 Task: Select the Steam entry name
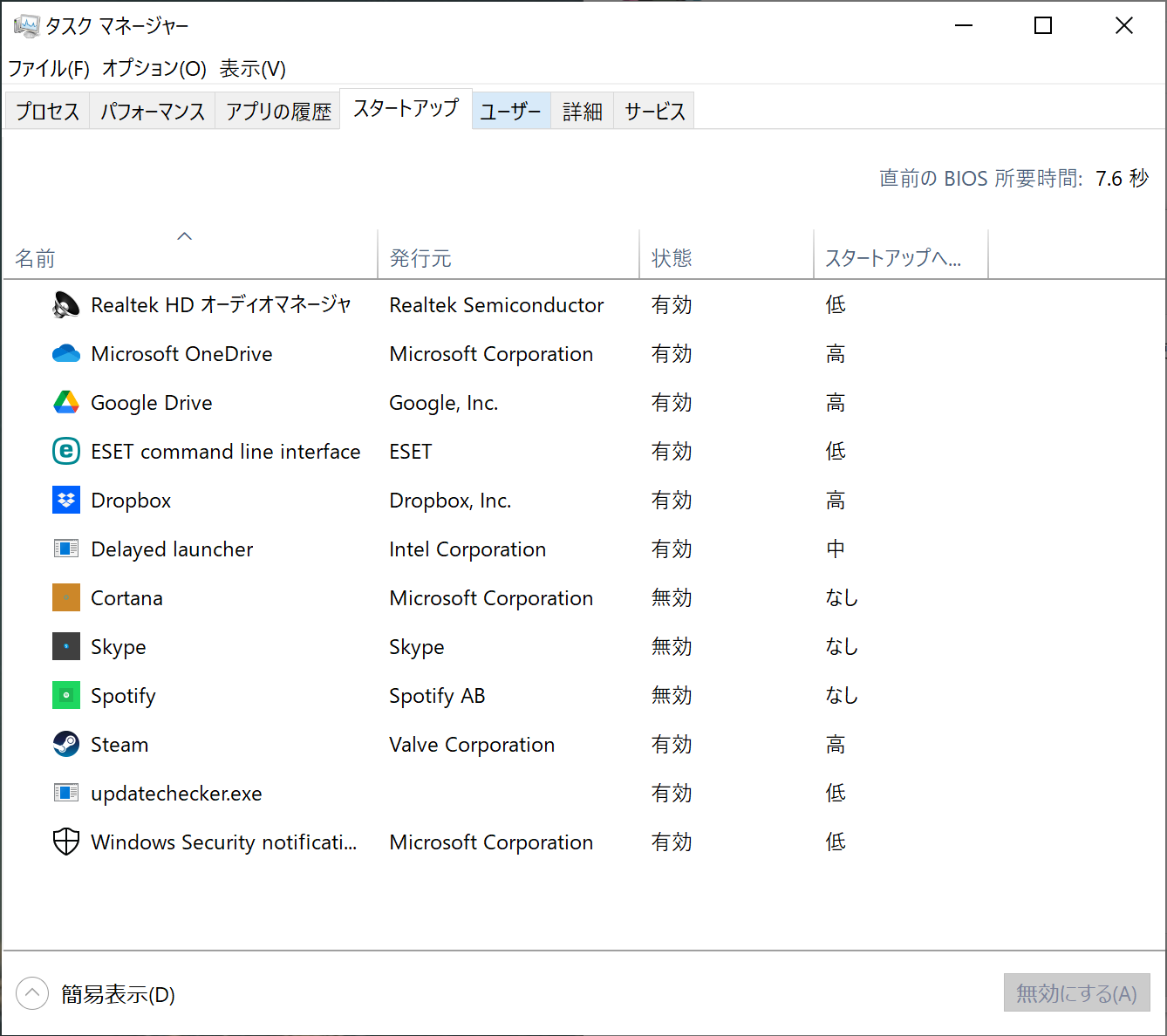[119, 744]
